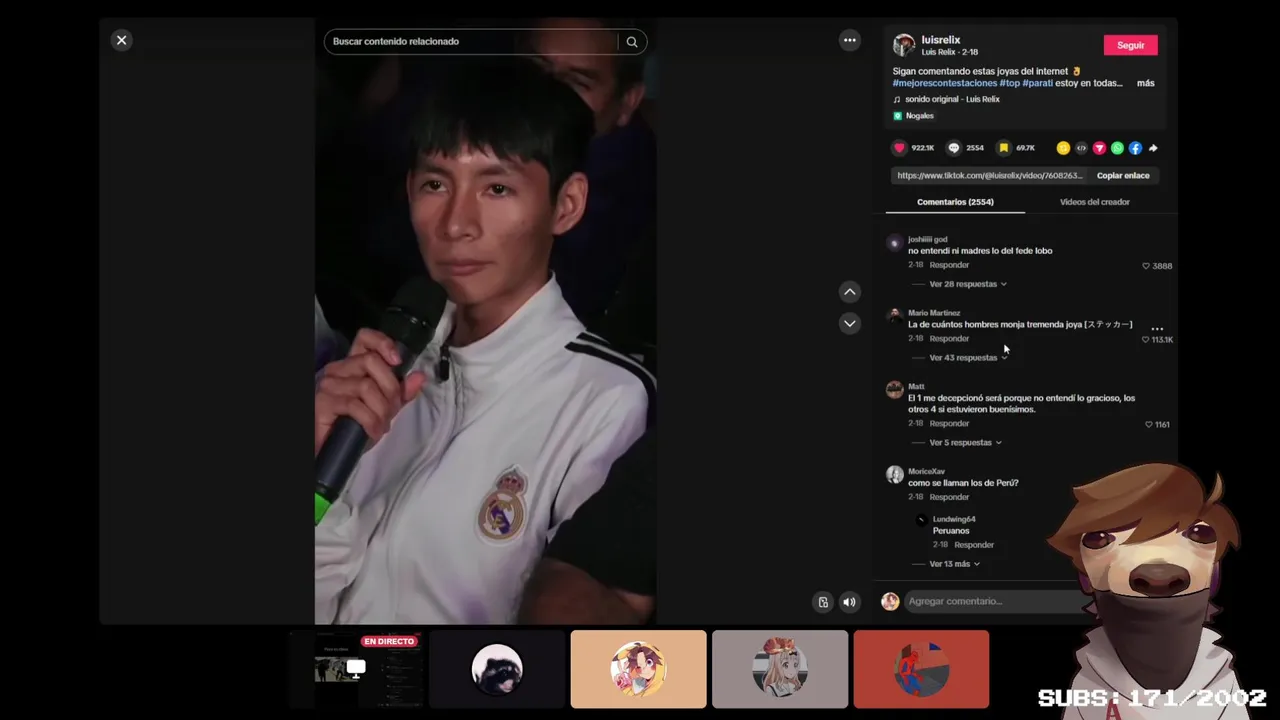Image resolution: width=1280 pixels, height=720 pixels.
Task: Toggle the auto-scroll icon beside volume
Action: (823, 602)
